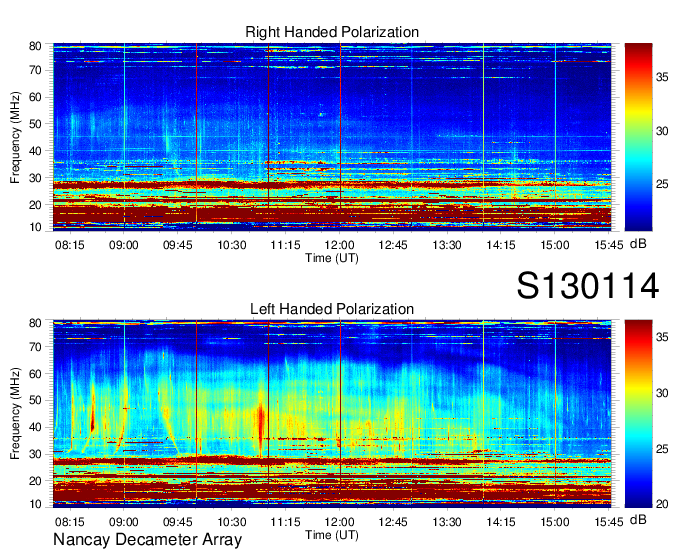Select the large "S130114" label
Screen dimensions: 680x552
click(x=588, y=286)
